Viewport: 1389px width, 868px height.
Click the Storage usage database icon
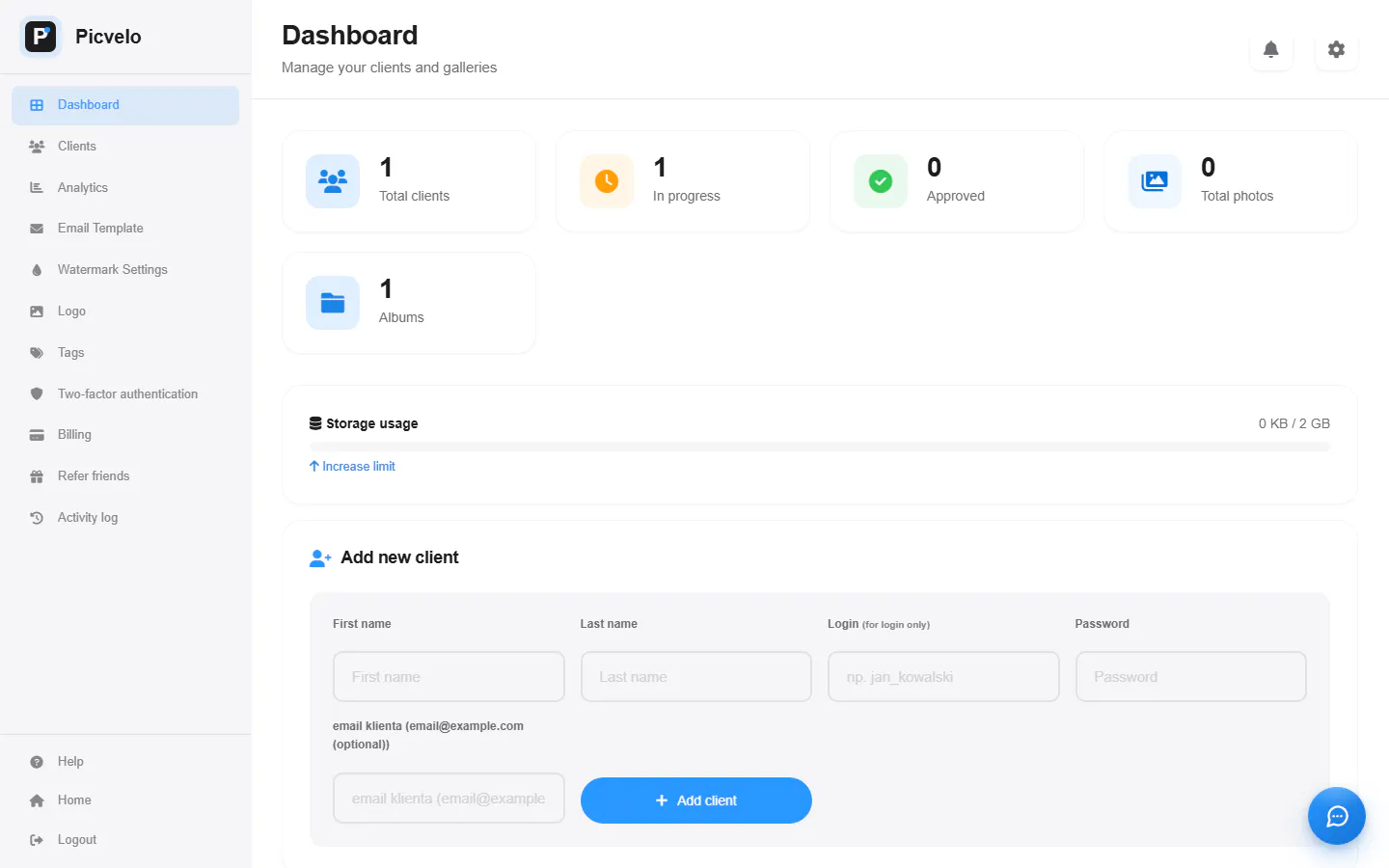tap(315, 423)
